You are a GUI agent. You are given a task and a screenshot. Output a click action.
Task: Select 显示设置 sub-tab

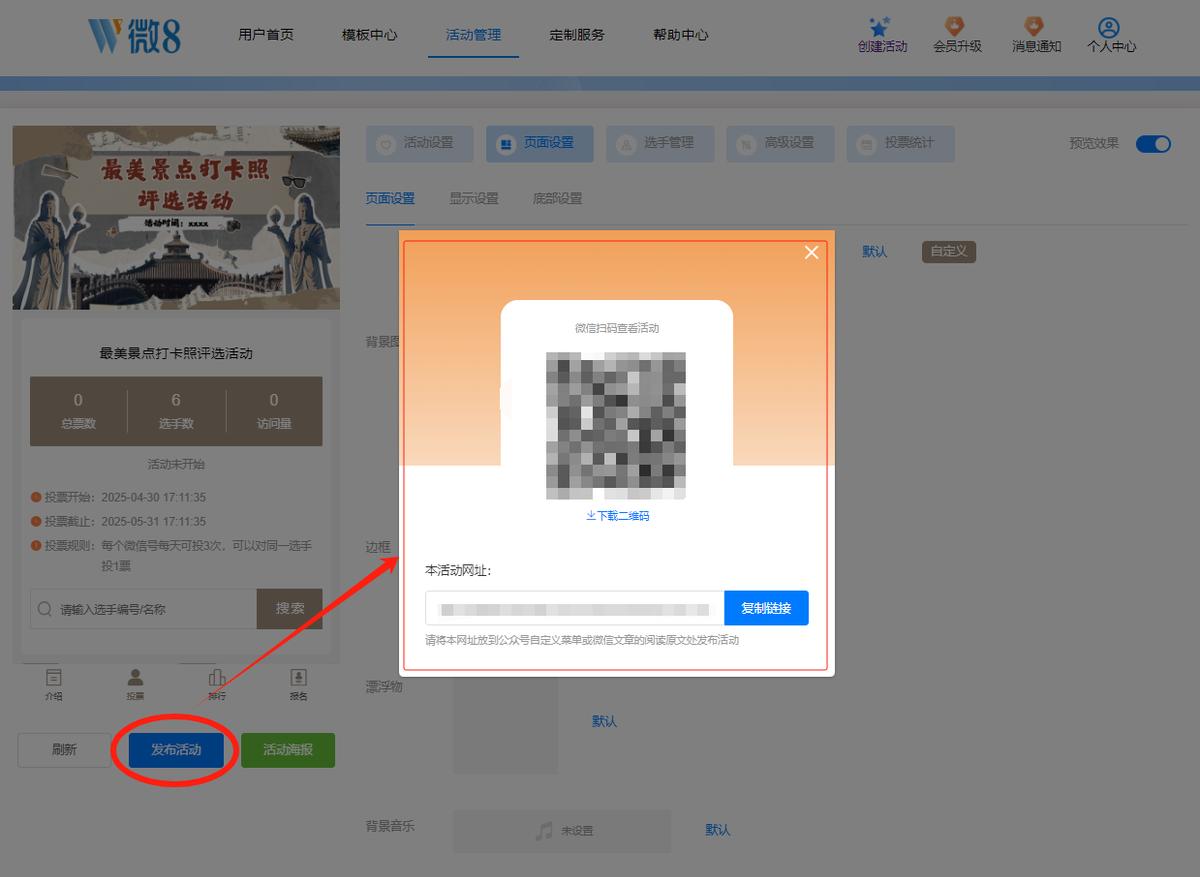(474, 199)
